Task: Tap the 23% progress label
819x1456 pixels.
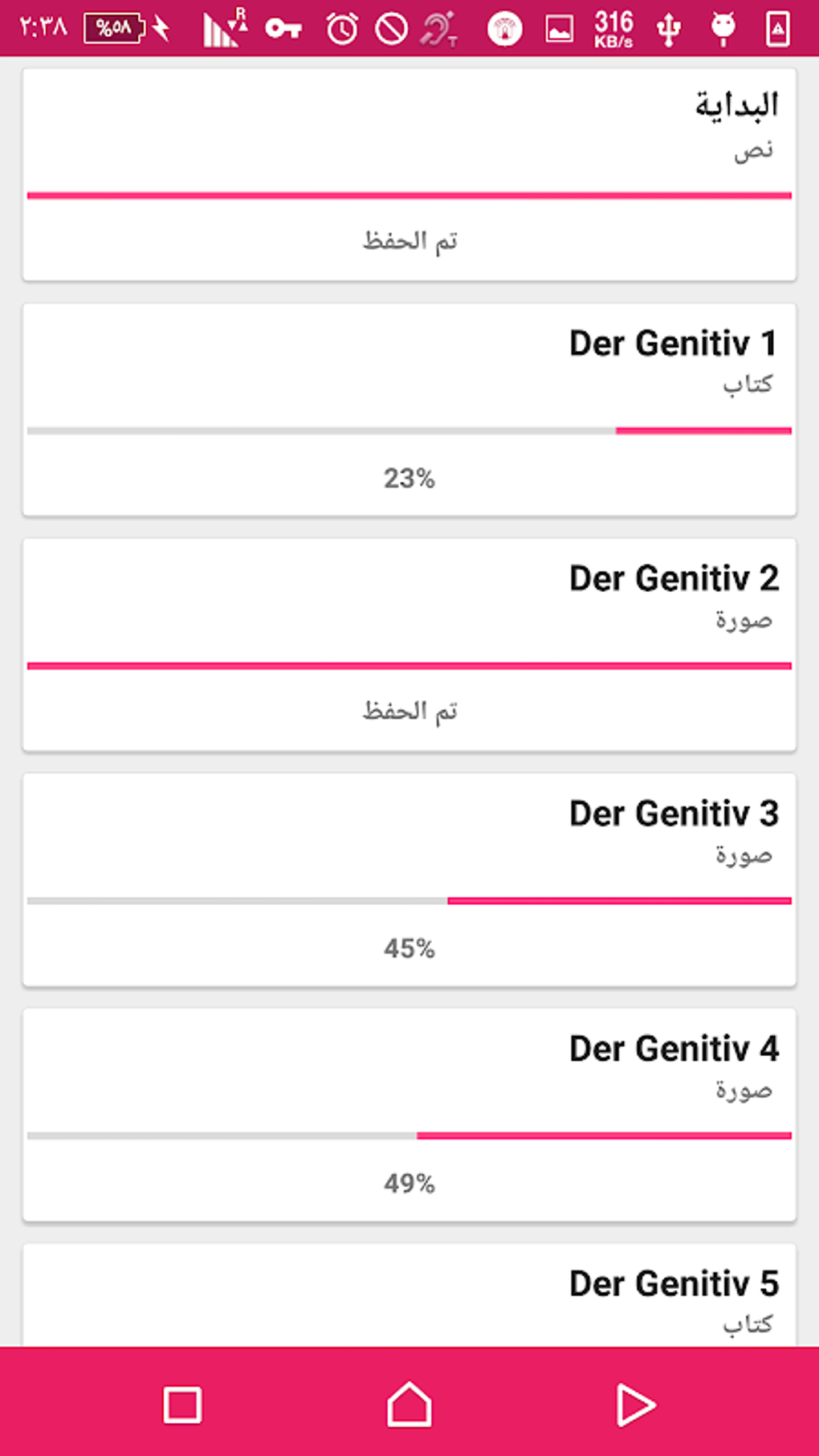Action: (409, 479)
